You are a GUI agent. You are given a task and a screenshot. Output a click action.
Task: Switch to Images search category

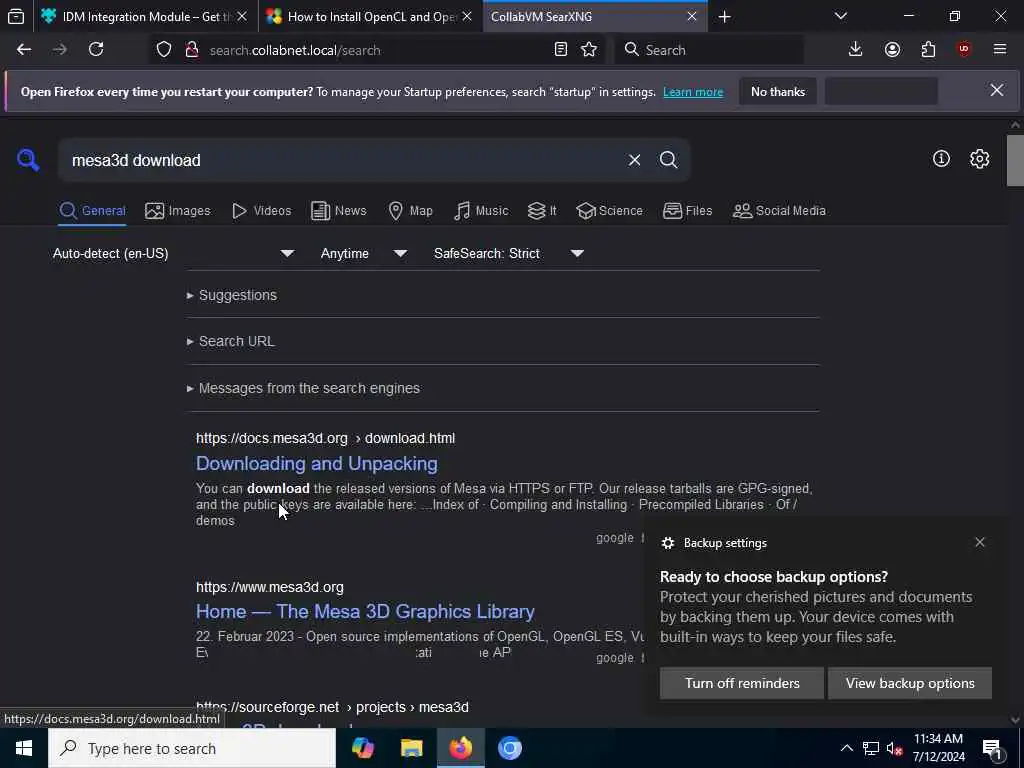pos(178,211)
